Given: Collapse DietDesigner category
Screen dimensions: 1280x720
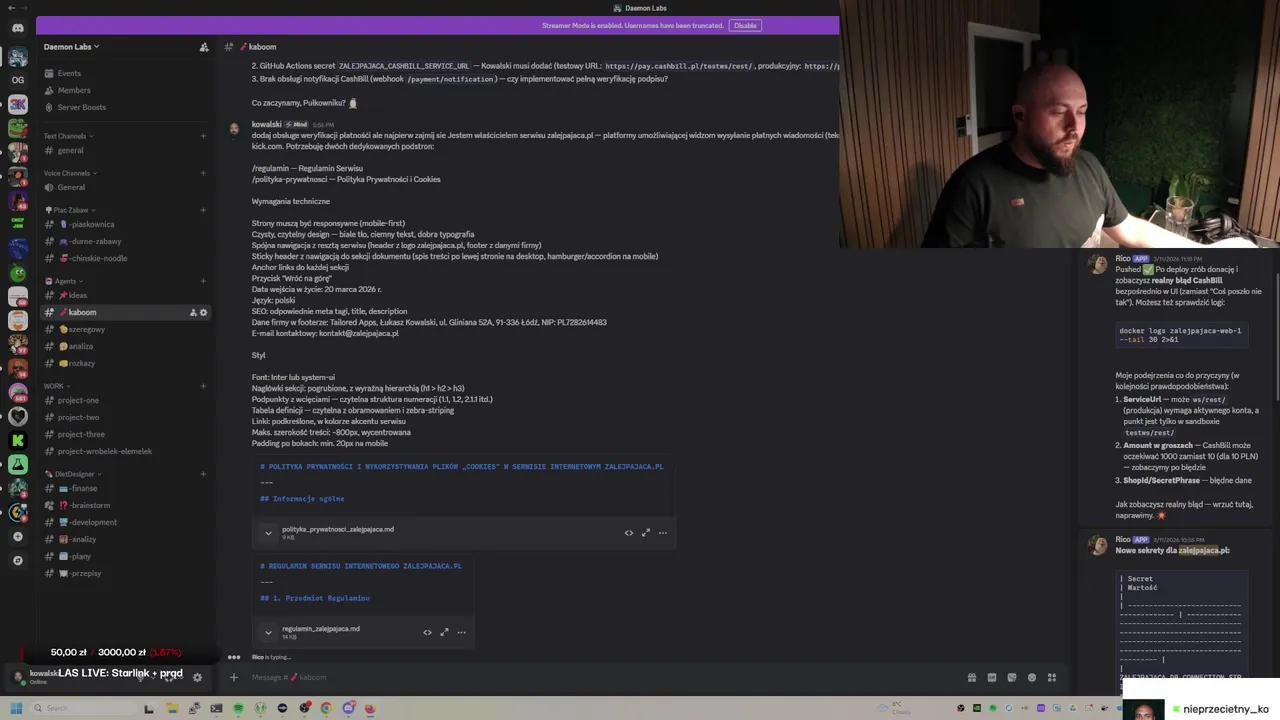Looking at the screenshot, I should [x=73, y=474].
